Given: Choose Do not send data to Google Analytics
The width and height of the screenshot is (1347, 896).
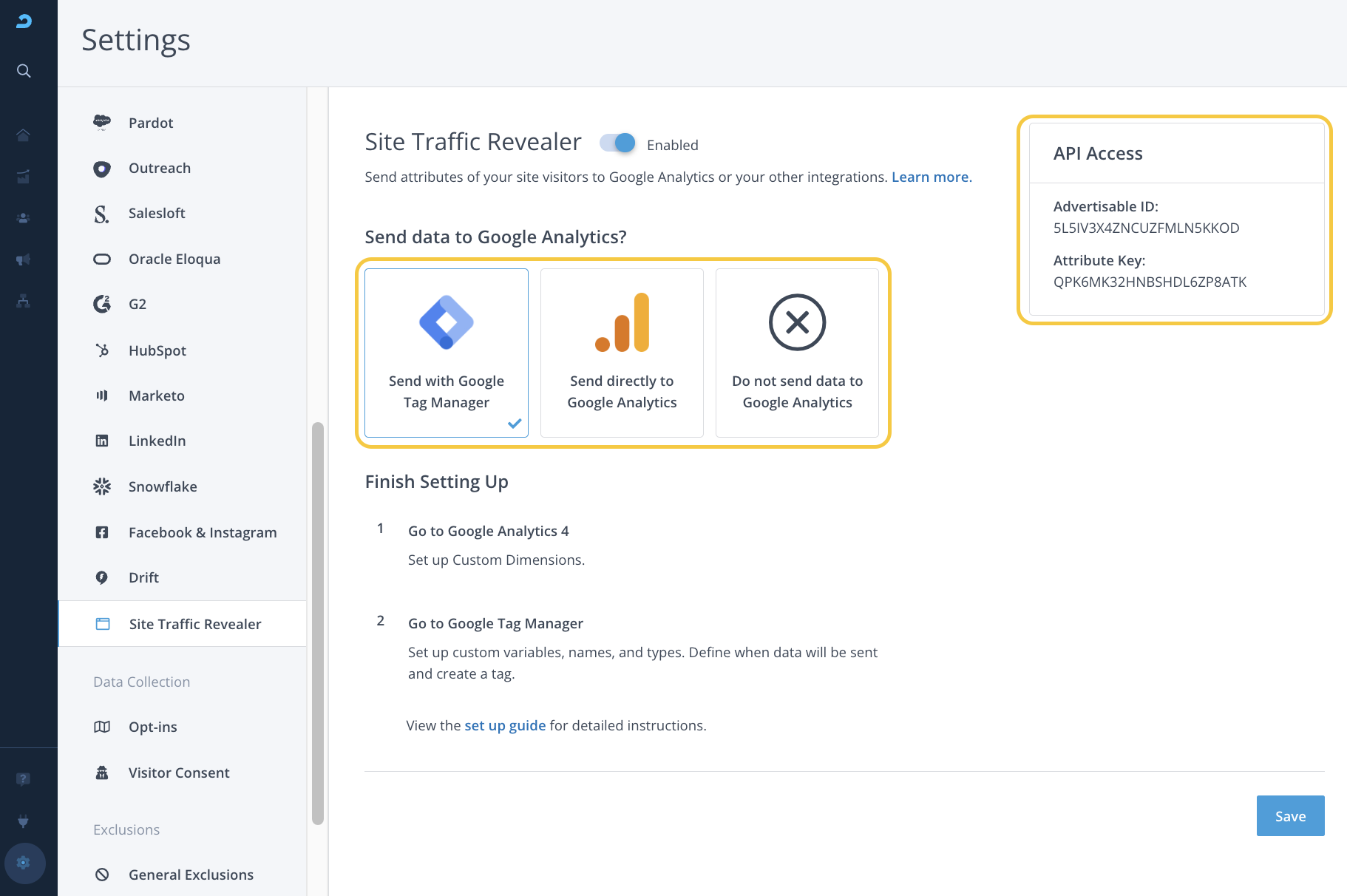Looking at the screenshot, I should (797, 353).
